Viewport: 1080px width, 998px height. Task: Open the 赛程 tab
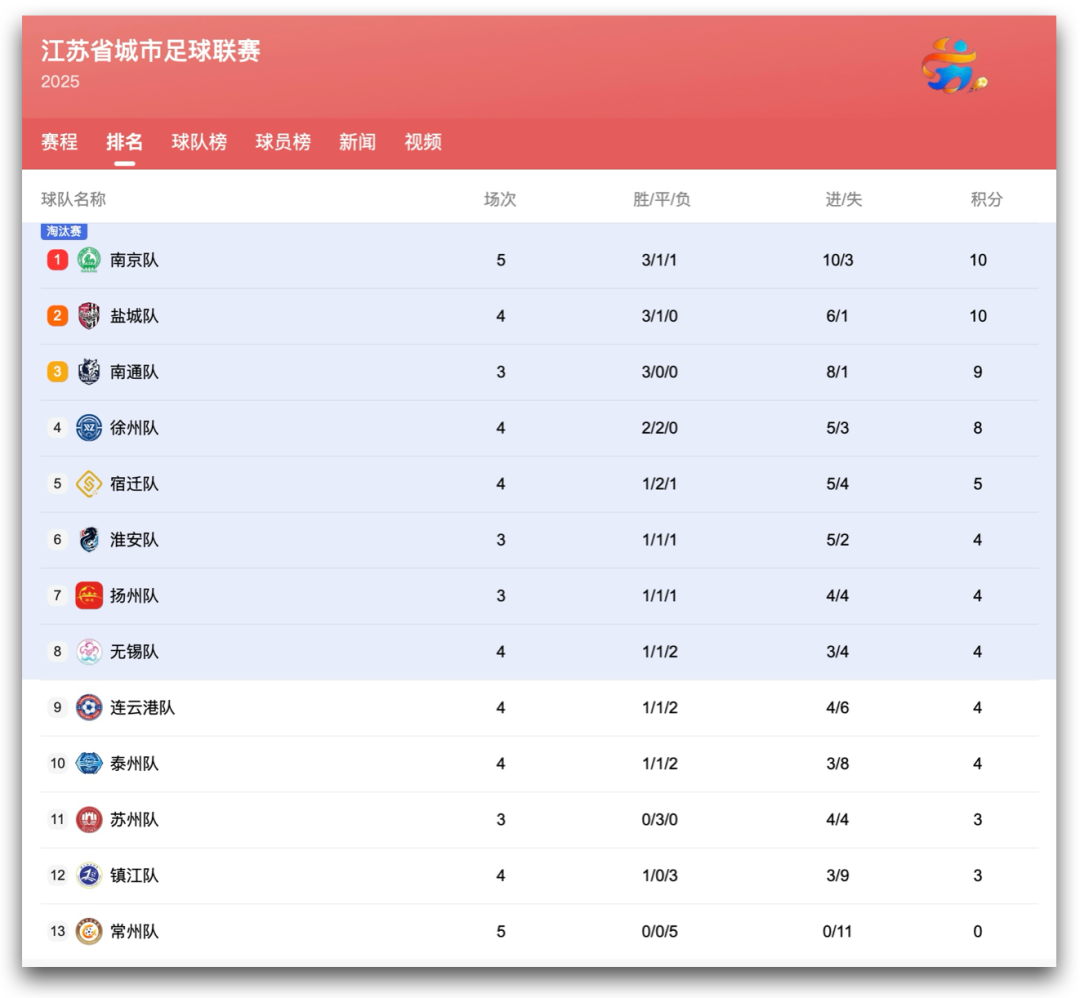tap(59, 142)
